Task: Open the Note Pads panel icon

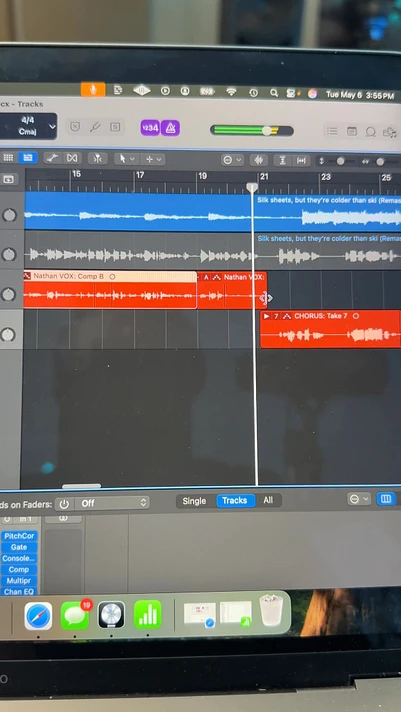Action: pyautogui.click(x=352, y=131)
